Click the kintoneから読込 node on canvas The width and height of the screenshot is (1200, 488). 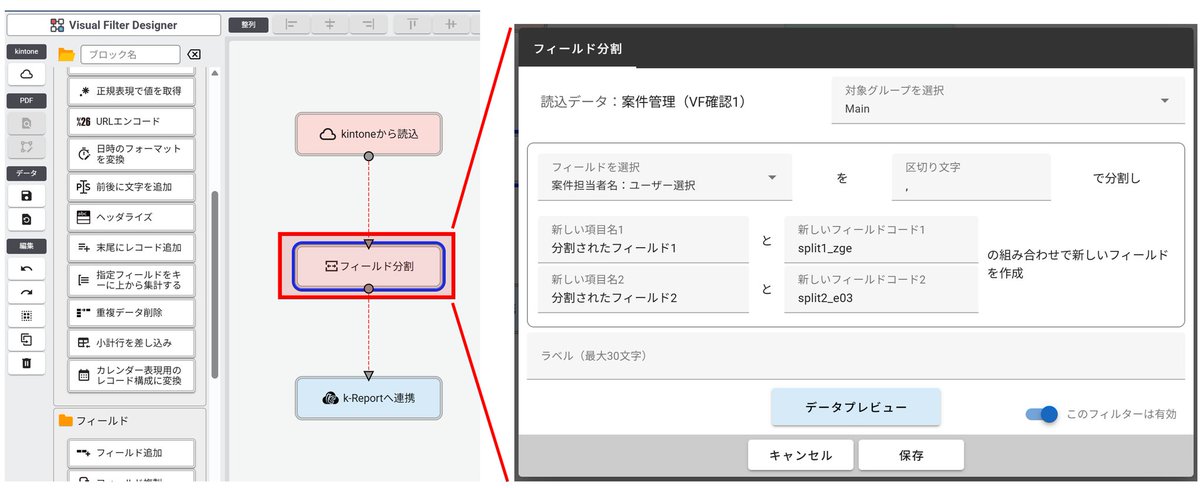click(x=368, y=133)
